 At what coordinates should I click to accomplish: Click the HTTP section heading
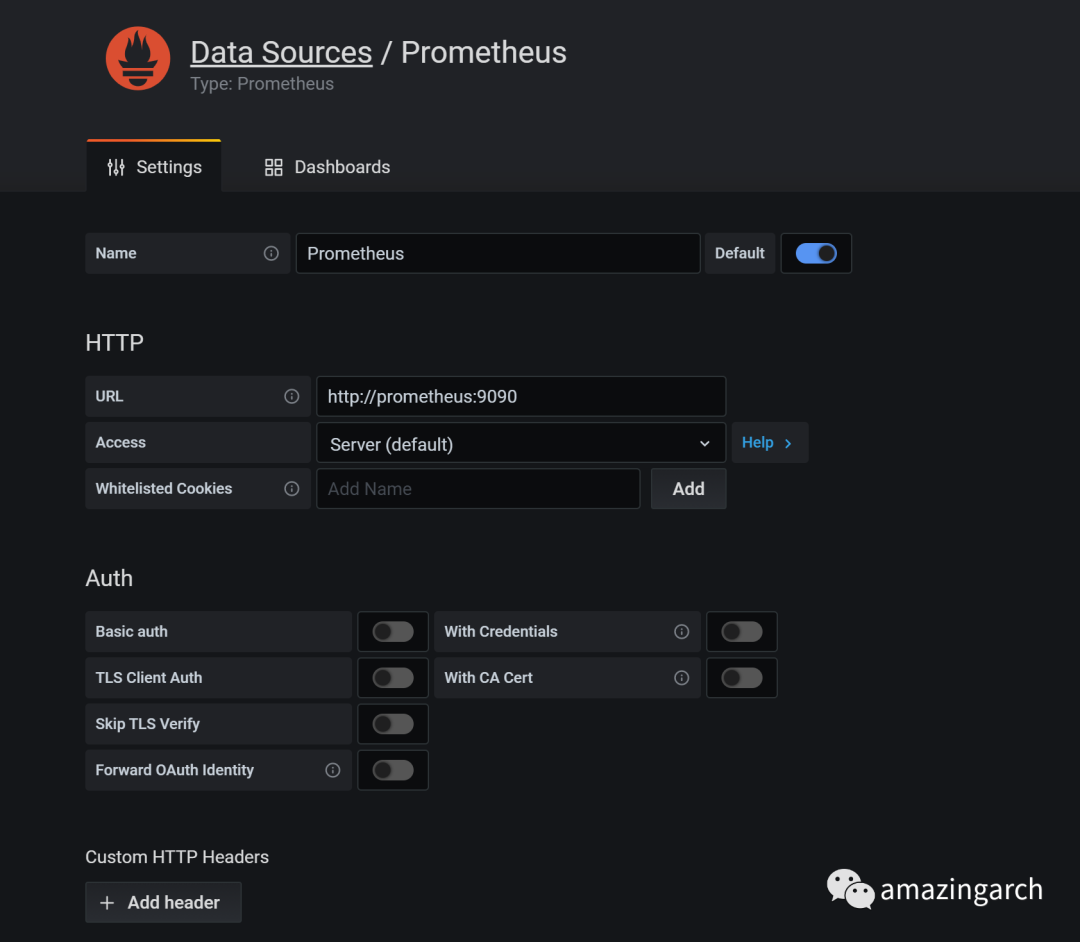pos(114,343)
